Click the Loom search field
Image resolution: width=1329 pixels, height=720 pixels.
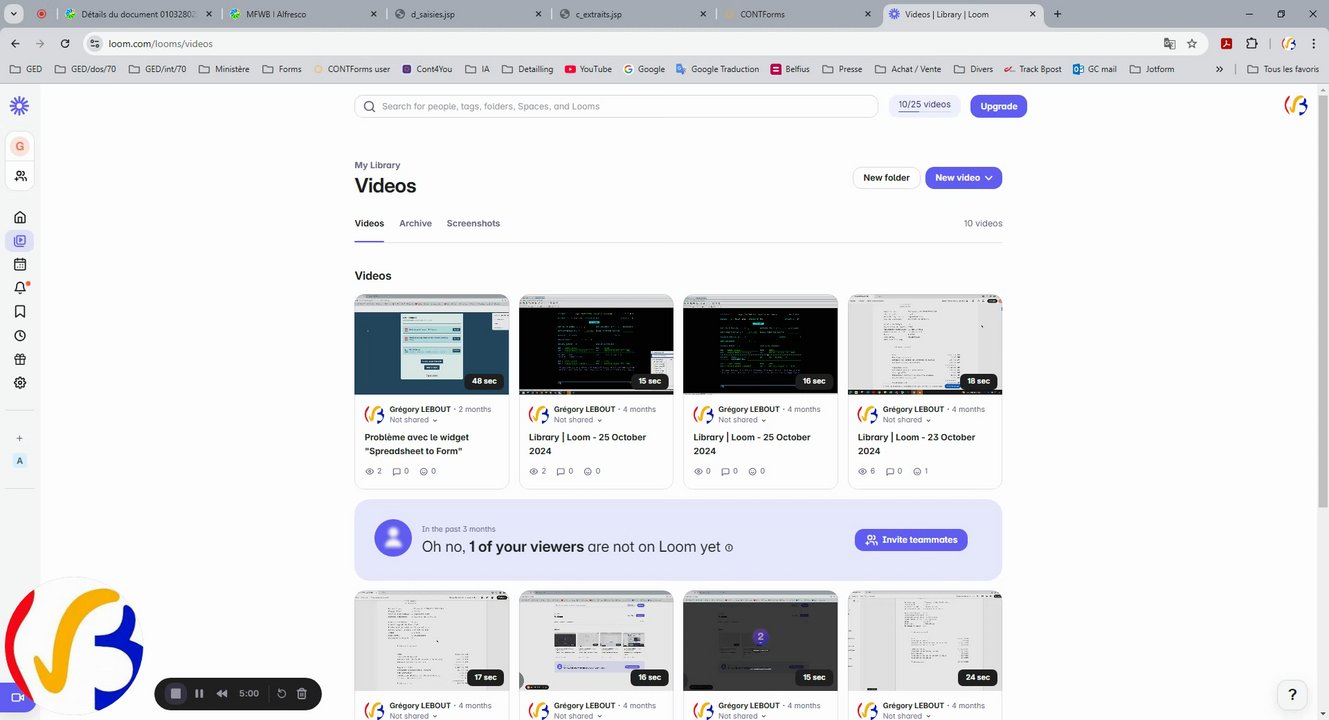point(616,106)
